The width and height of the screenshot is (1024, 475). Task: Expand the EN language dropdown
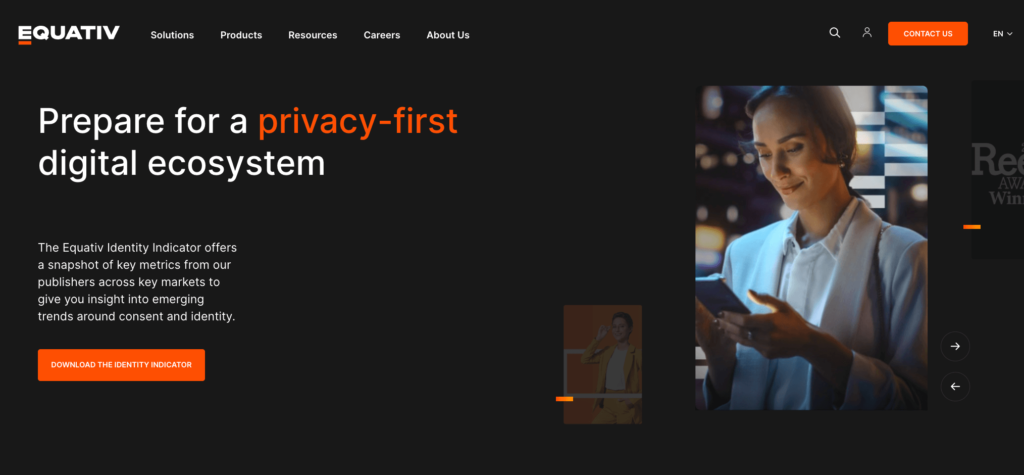coord(1002,34)
